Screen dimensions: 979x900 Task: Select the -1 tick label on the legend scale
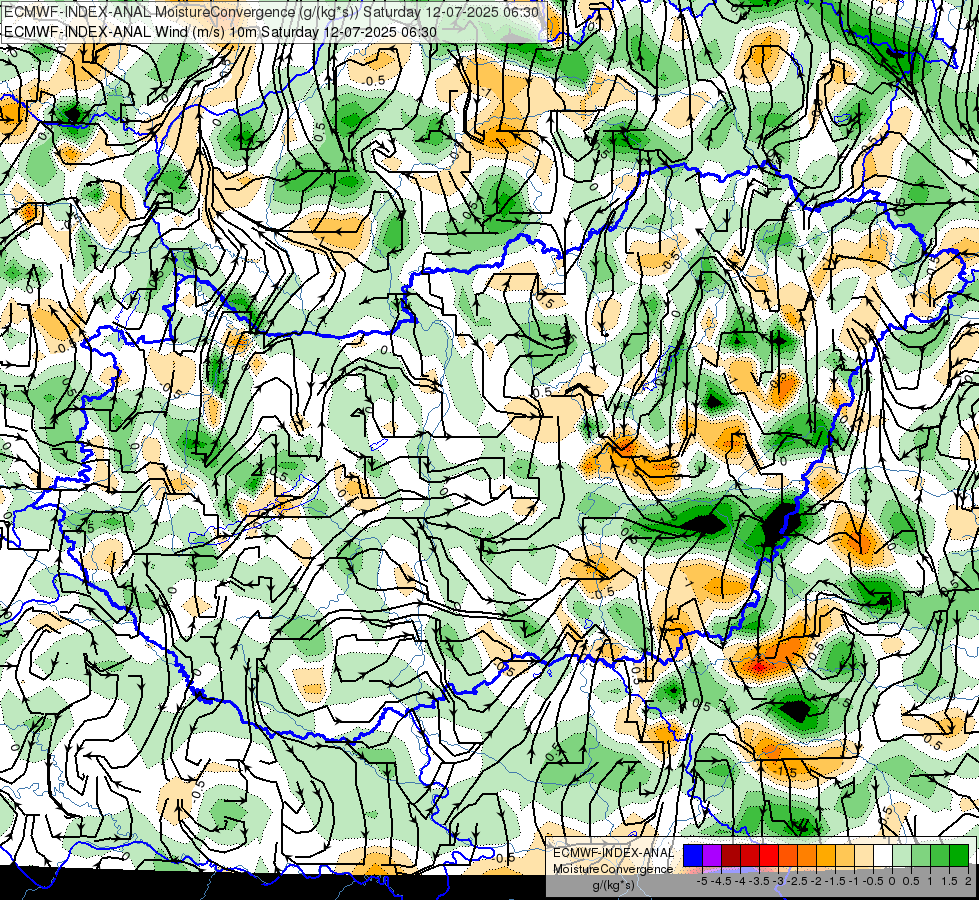[854, 881]
